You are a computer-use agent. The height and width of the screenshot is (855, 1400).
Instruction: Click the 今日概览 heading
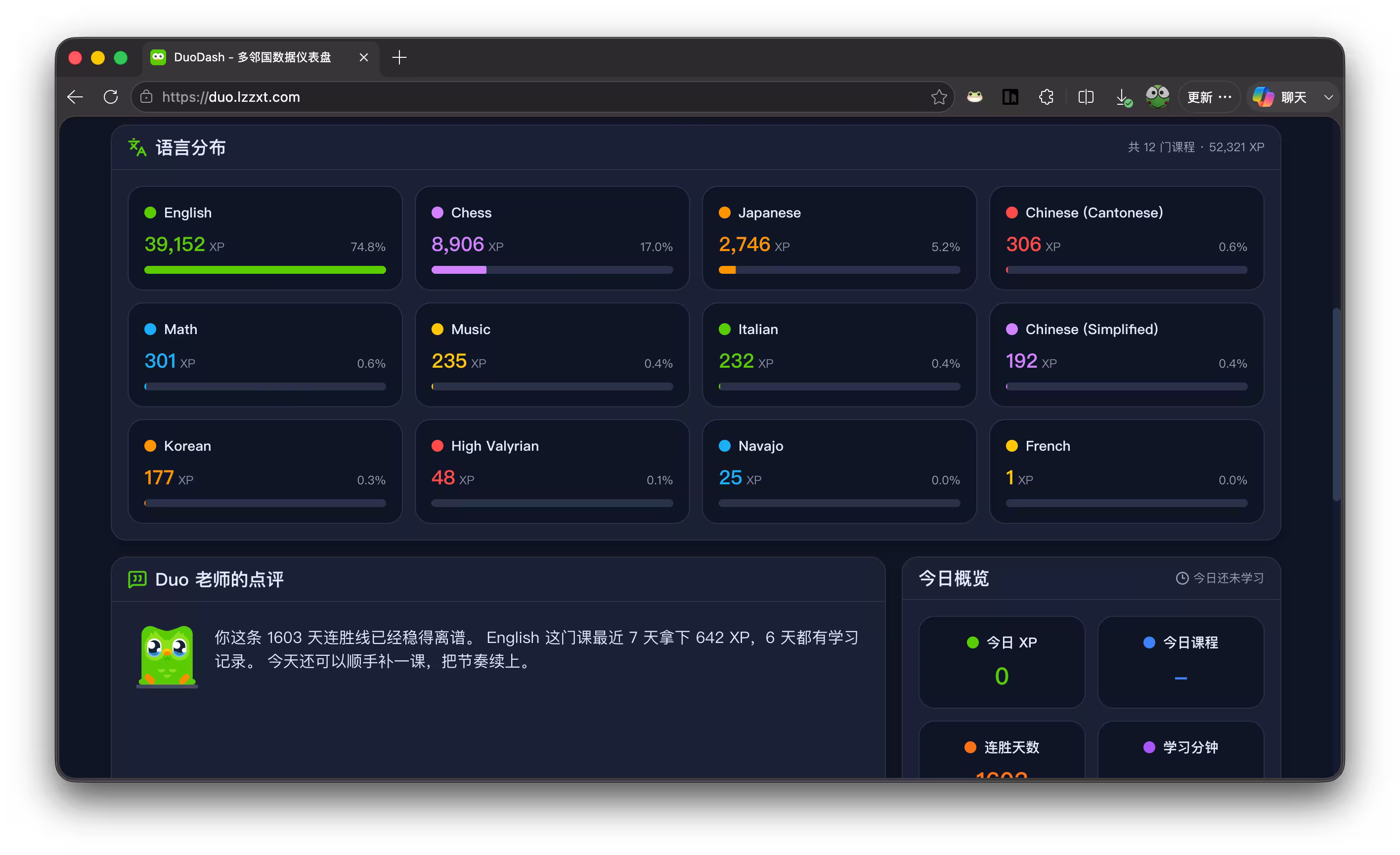[x=954, y=578]
